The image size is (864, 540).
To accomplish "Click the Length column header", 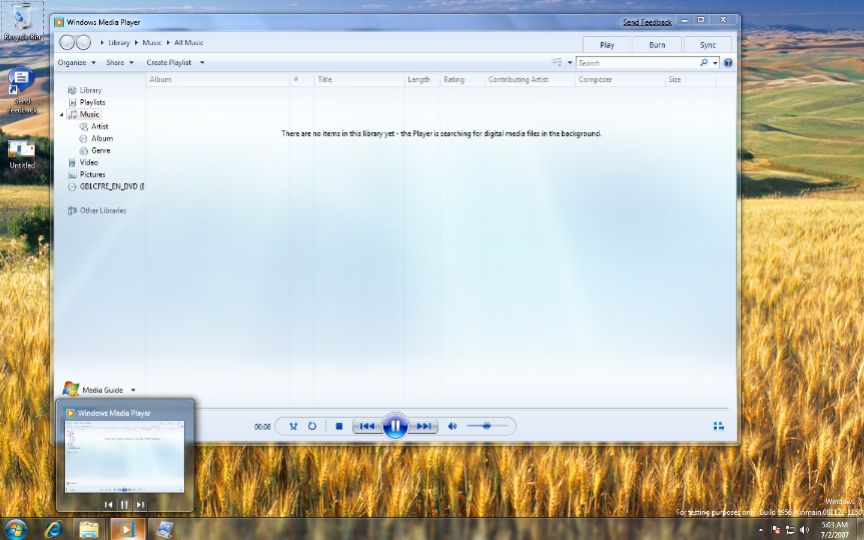I will [x=422, y=80].
